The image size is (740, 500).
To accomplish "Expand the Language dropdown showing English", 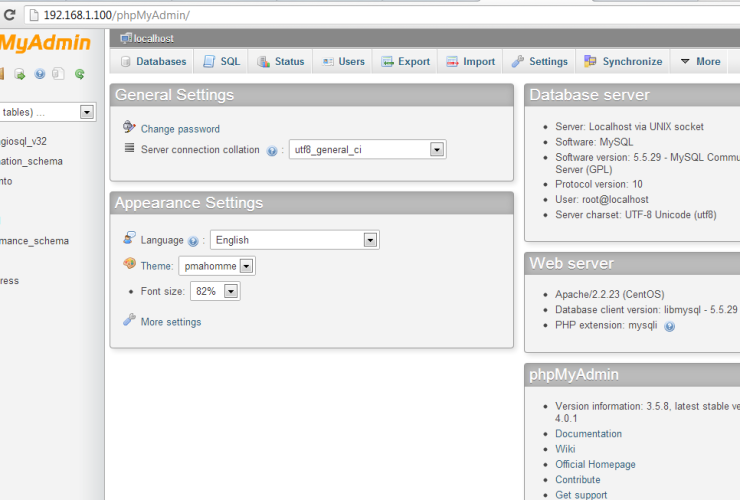I will (x=370, y=240).
